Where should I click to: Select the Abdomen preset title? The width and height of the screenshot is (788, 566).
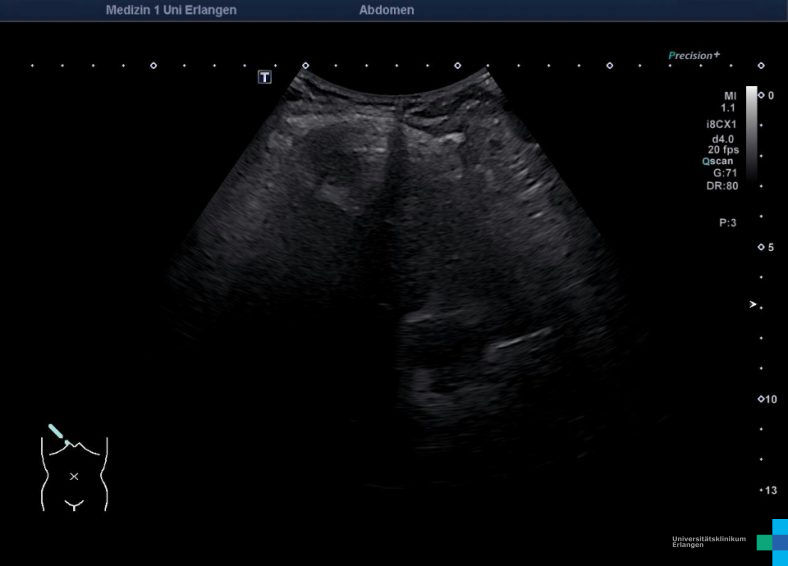pos(386,10)
